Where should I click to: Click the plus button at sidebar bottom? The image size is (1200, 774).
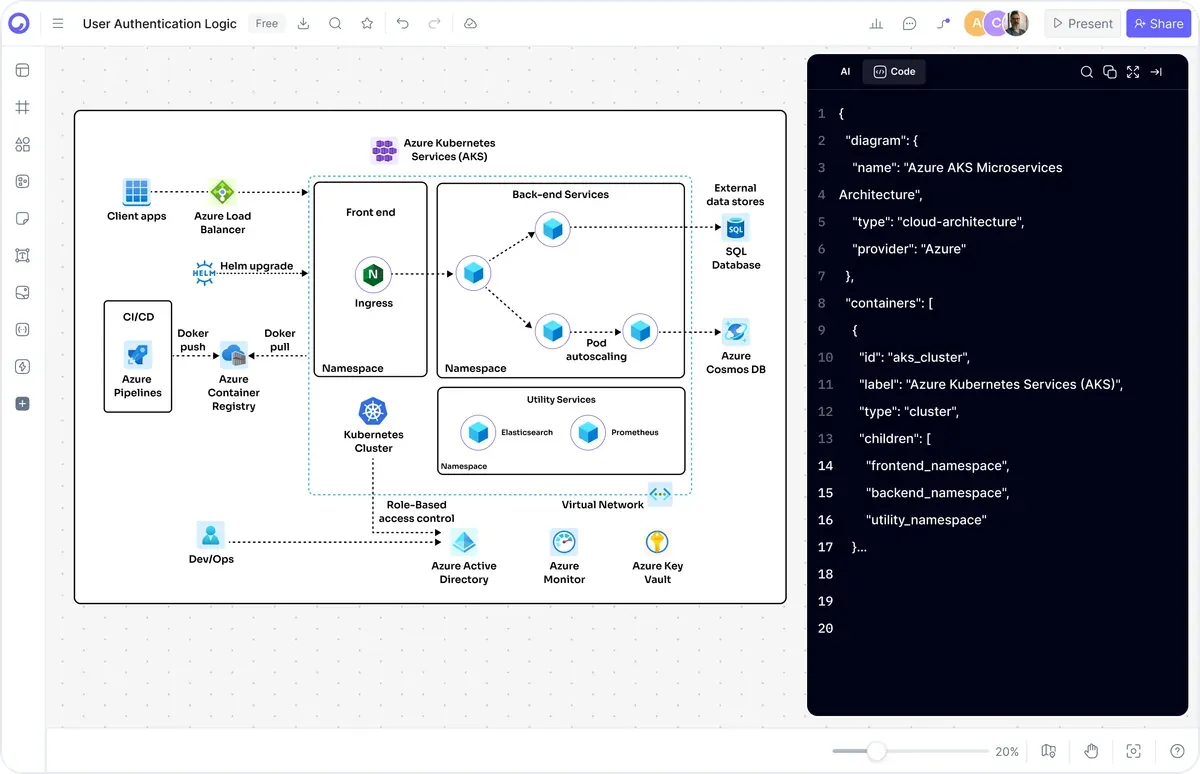pos(23,404)
